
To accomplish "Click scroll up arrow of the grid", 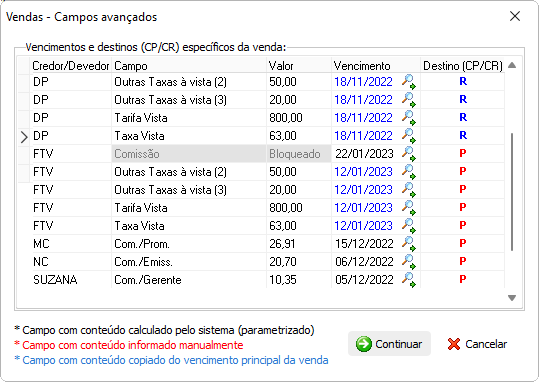I will click(512, 65).
